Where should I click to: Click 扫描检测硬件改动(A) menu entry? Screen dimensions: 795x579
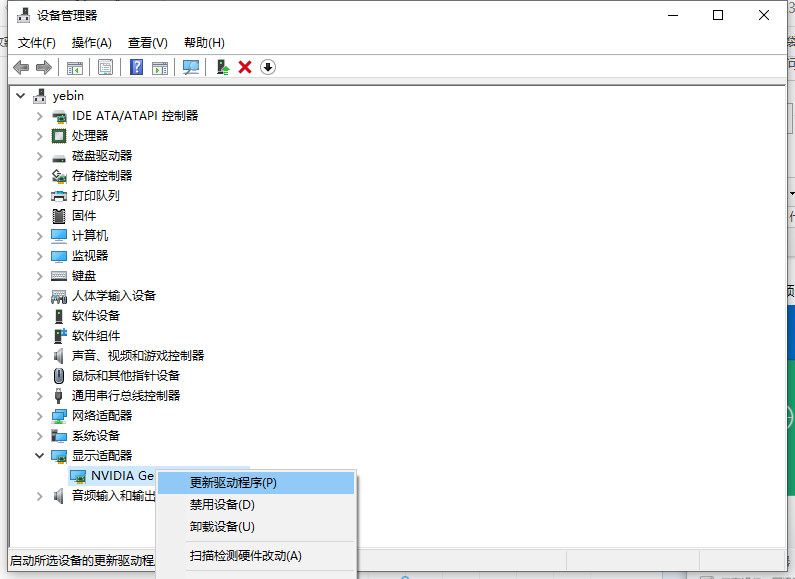click(x=245, y=556)
